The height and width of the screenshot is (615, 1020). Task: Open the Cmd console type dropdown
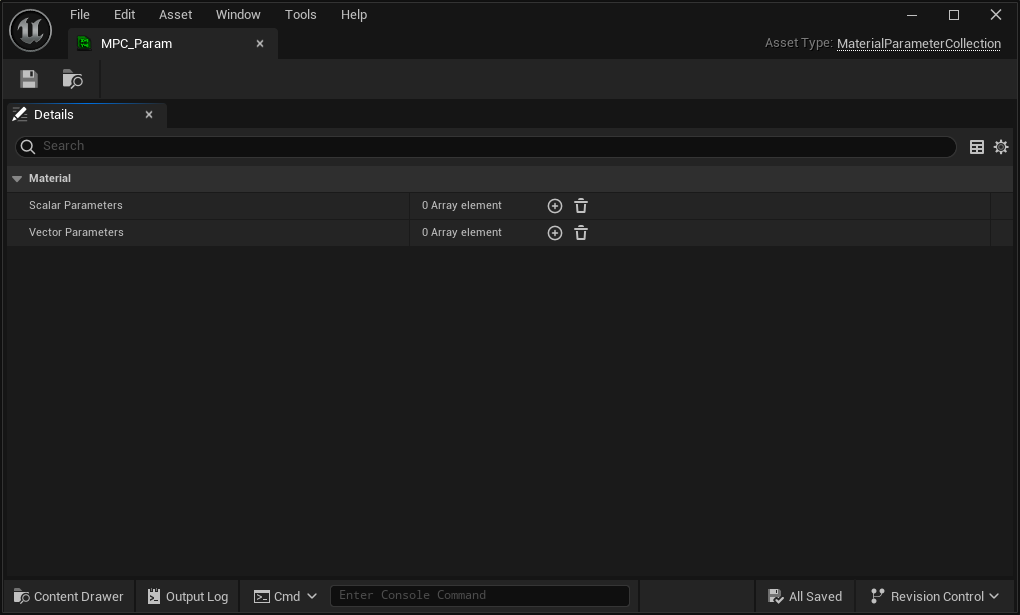(x=285, y=596)
